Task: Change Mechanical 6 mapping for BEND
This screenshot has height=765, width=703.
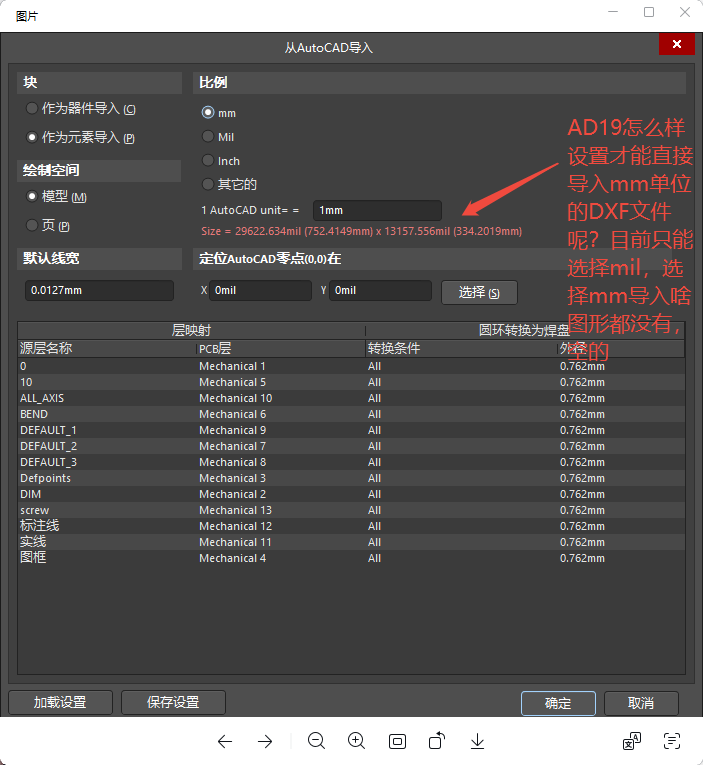Action: tap(281, 414)
